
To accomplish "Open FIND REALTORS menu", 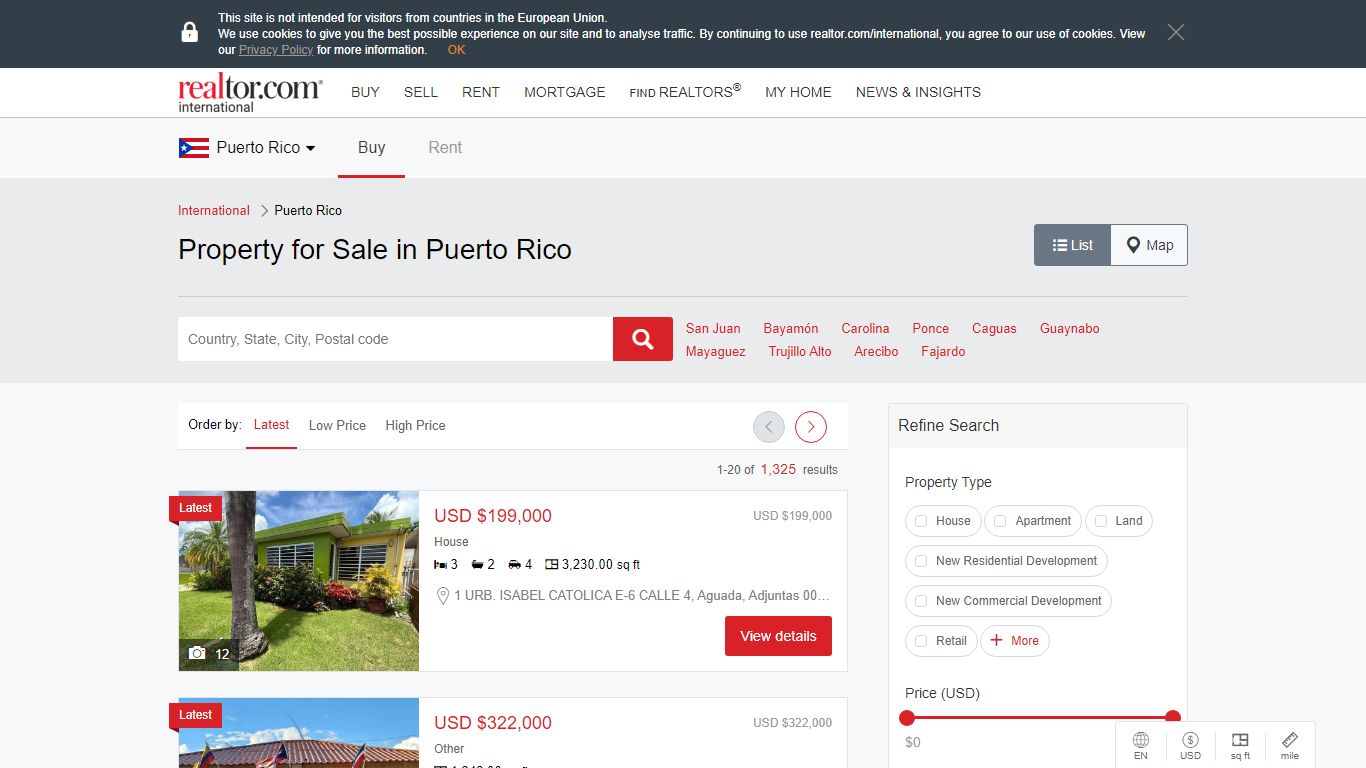I will 685,91.
